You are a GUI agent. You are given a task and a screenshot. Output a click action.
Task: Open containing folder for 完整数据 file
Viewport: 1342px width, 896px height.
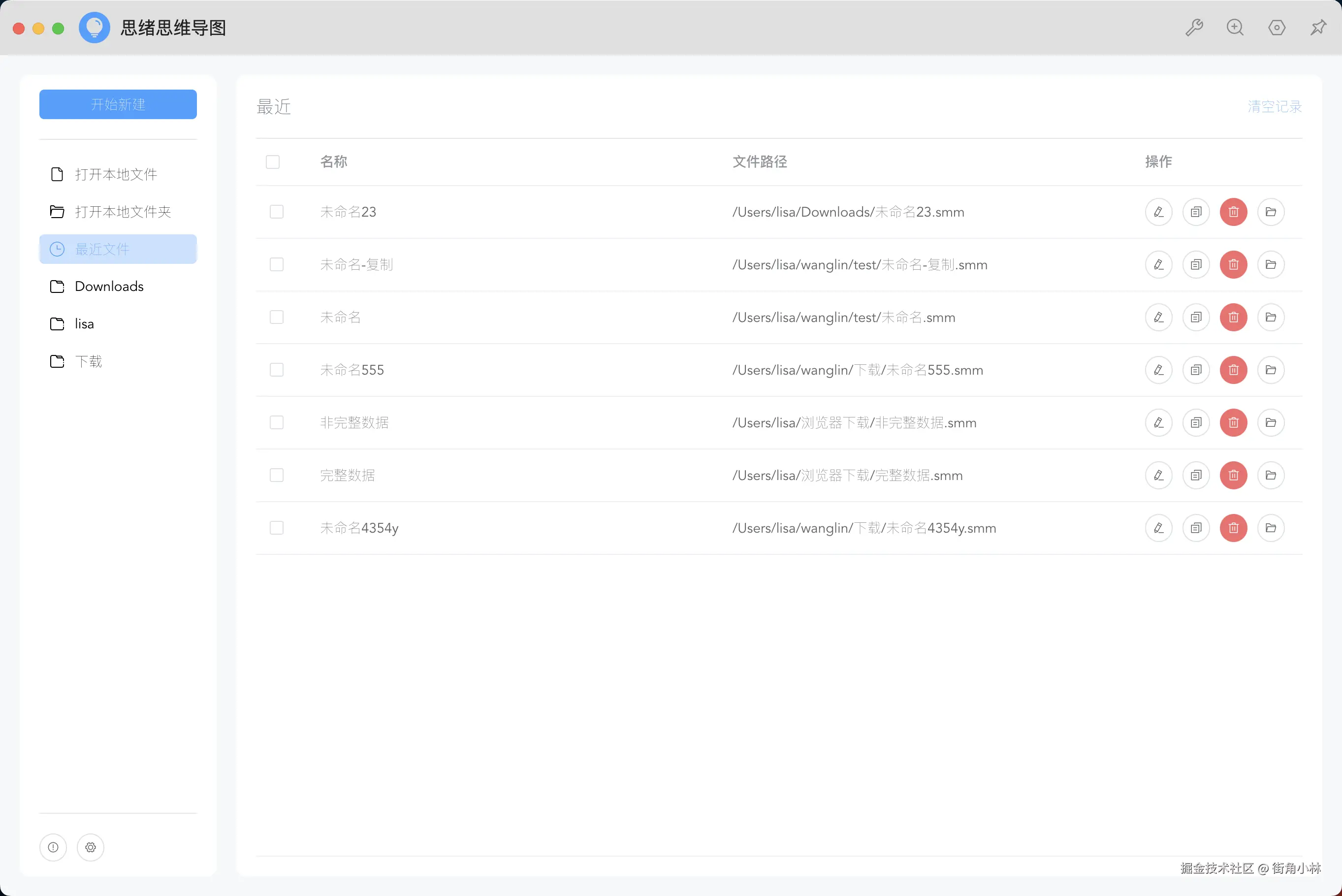[1271, 476]
